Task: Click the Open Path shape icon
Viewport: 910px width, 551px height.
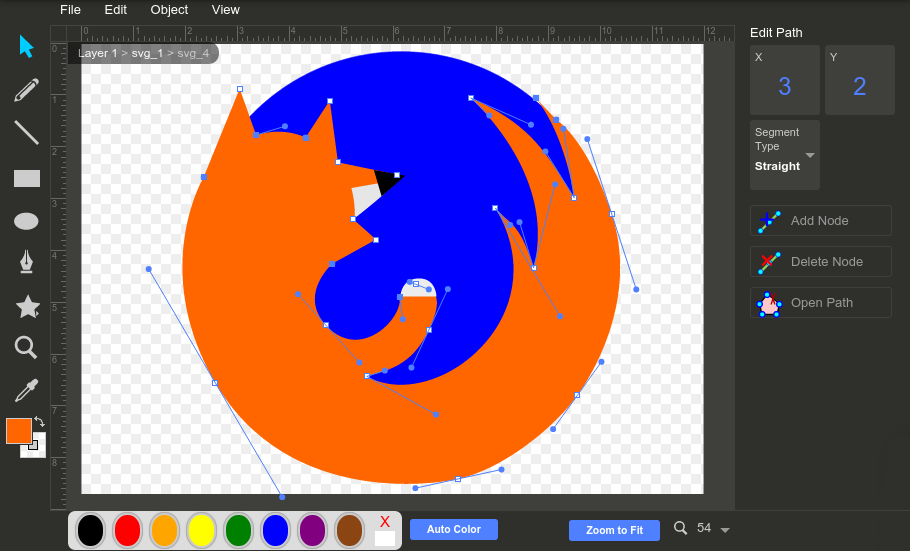Action: pos(769,304)
